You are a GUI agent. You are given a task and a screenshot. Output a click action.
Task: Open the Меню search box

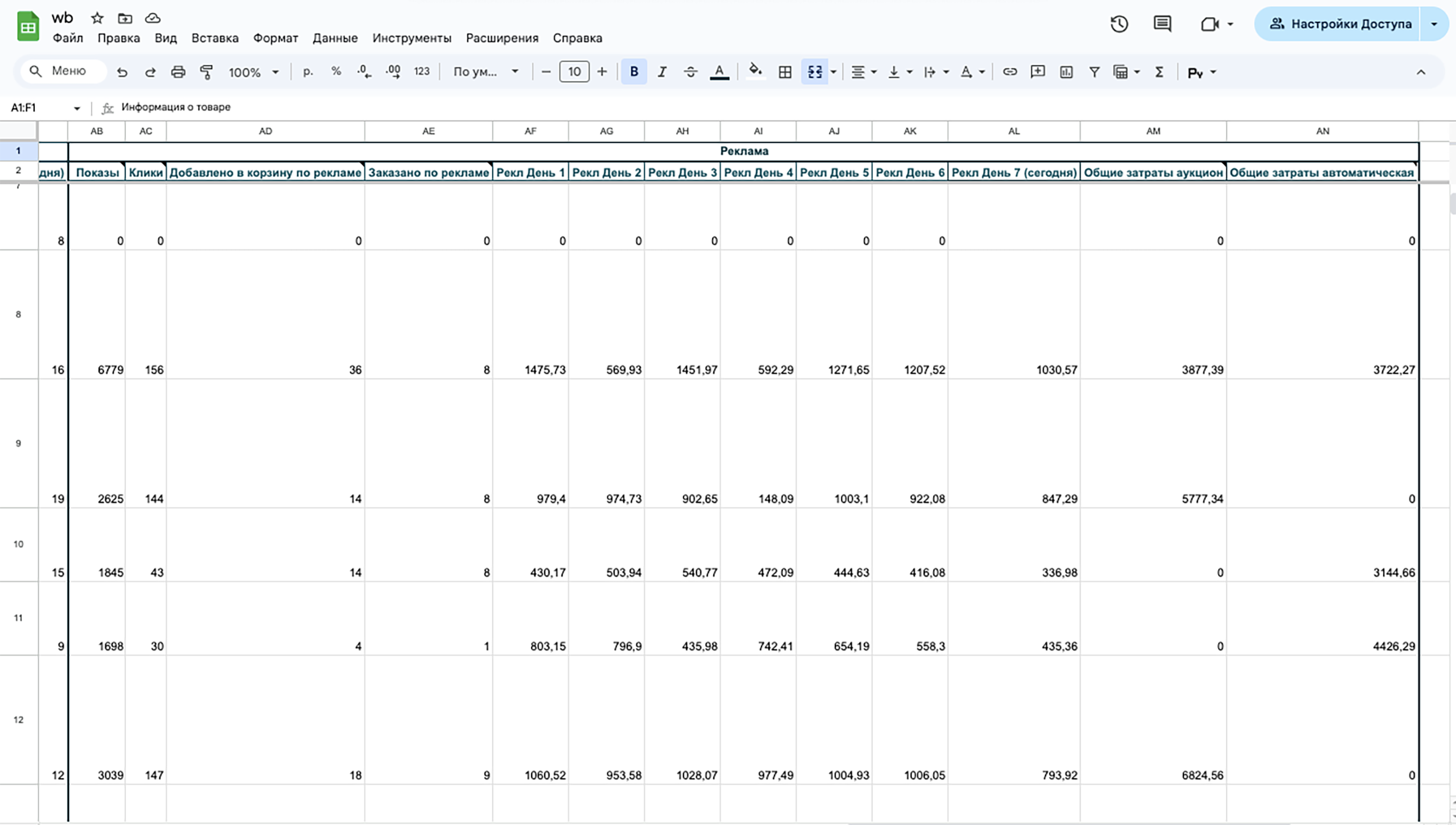(x=63, y=71)
